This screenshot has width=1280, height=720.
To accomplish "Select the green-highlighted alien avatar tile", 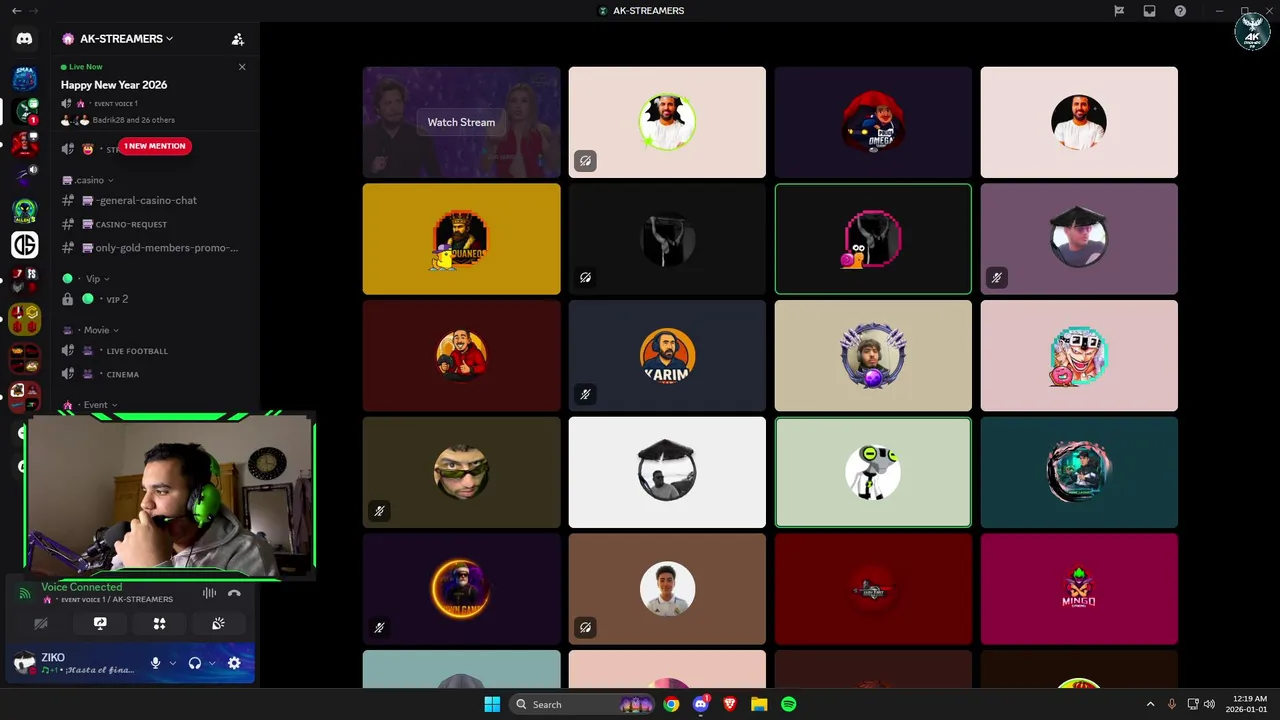I will [x=873, y=472].
